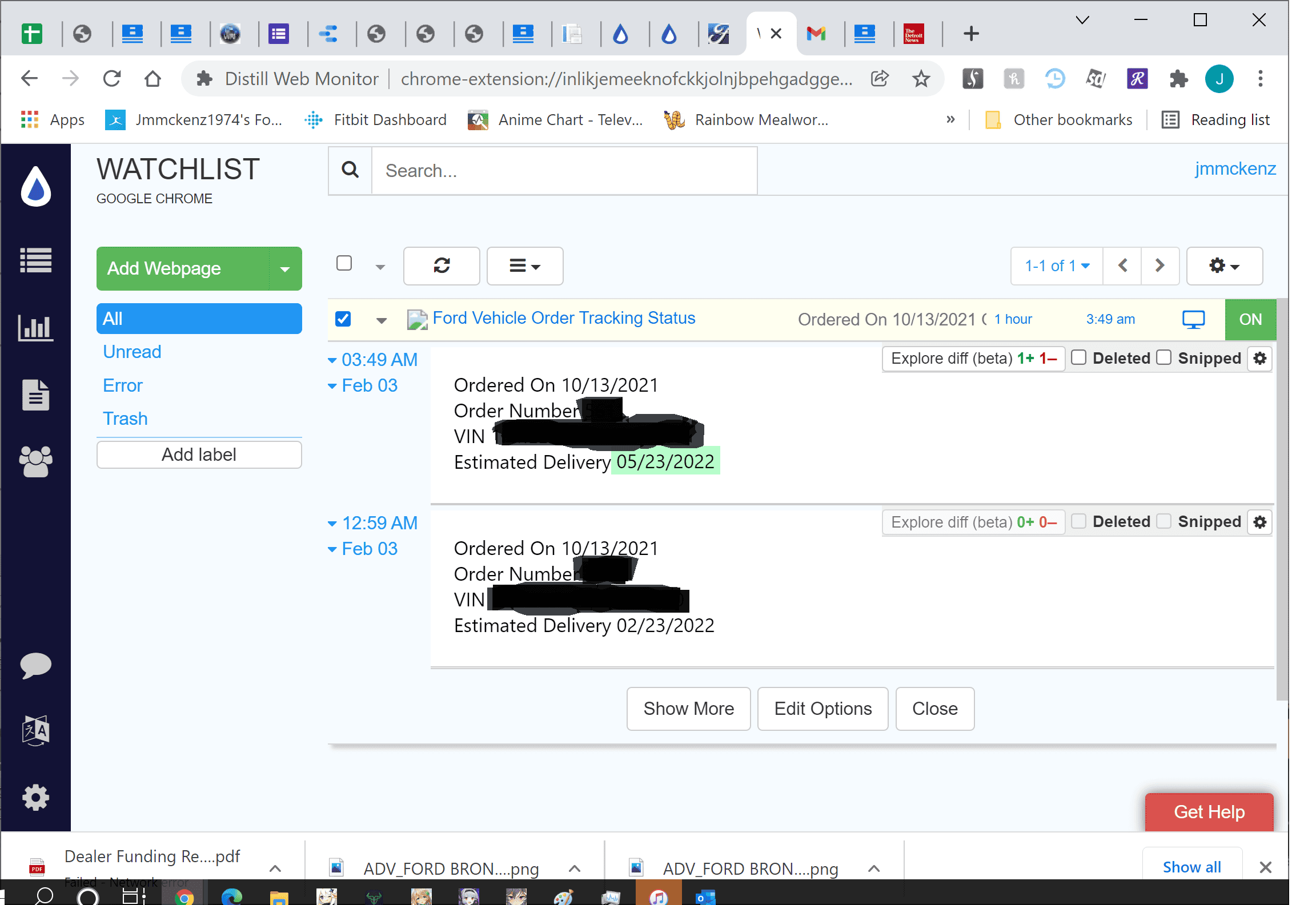Check Deleted for the 12:59 AM entry

[1078, 521]
